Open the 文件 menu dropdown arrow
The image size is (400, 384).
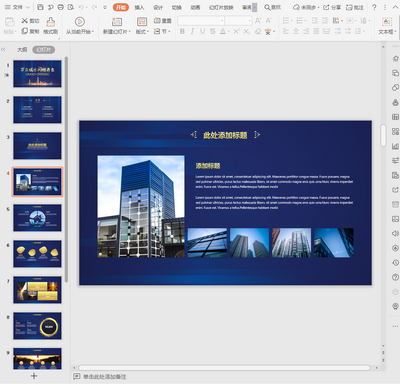(28, 7)
